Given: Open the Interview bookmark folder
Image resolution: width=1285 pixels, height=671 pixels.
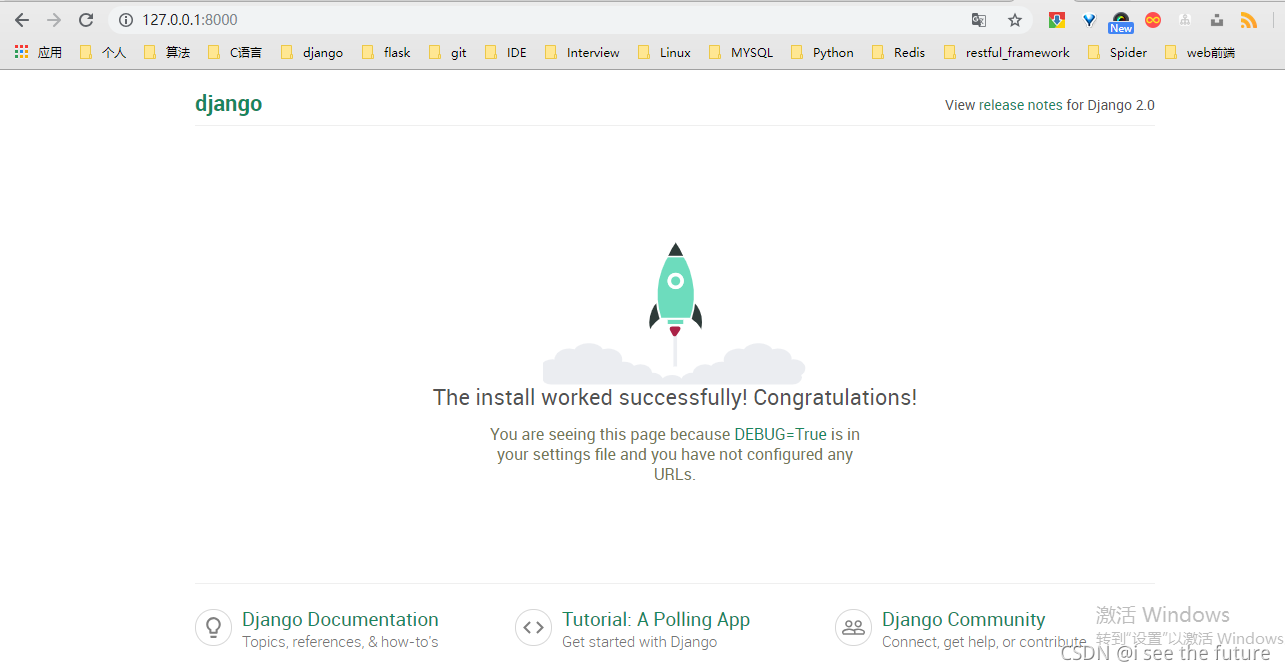Looking at the screenshot, I should (x=583, y=52).
